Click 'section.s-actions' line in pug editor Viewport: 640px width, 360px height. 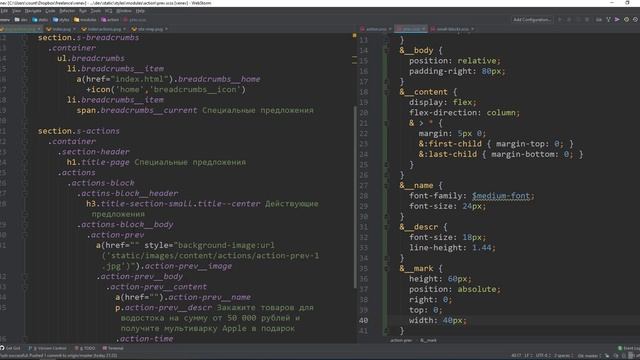click(79, 131)
